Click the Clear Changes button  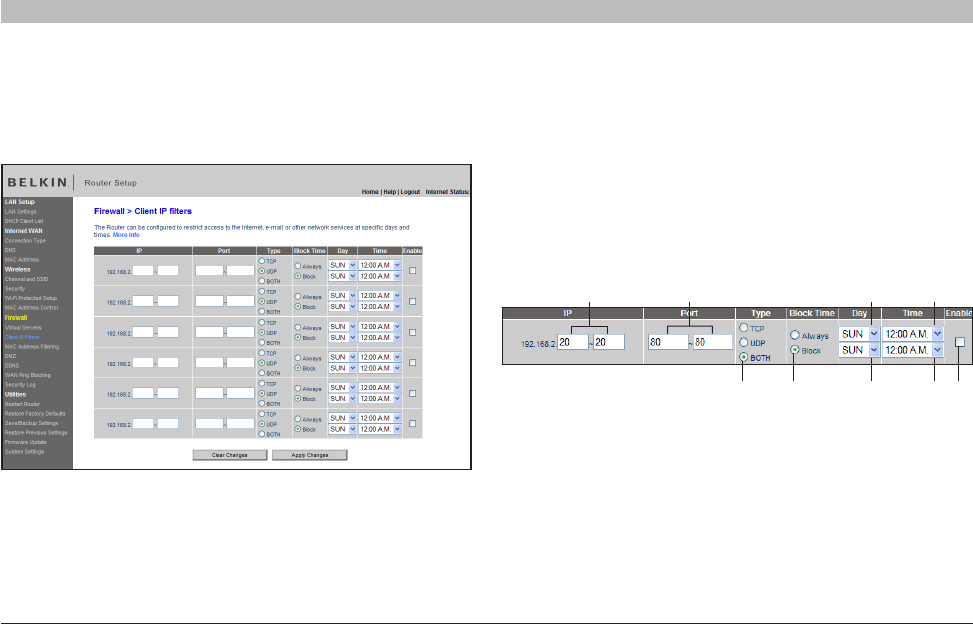pos(230,455)
